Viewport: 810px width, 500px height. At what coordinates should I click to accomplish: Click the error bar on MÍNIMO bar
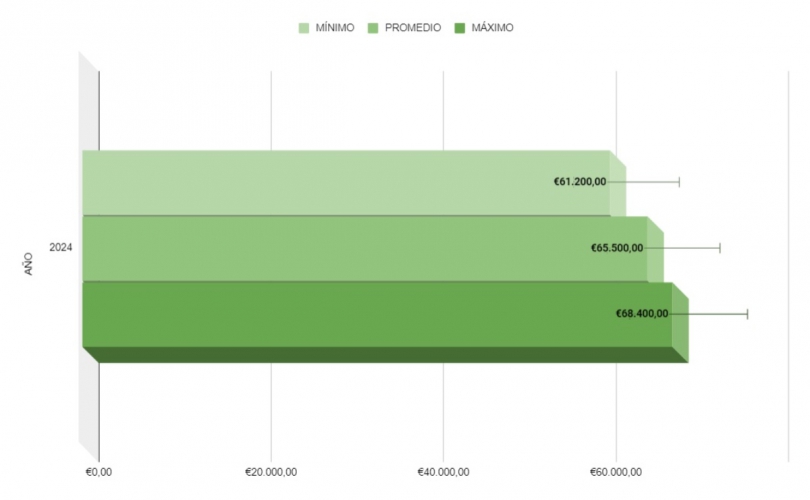(x=655, y=182)
